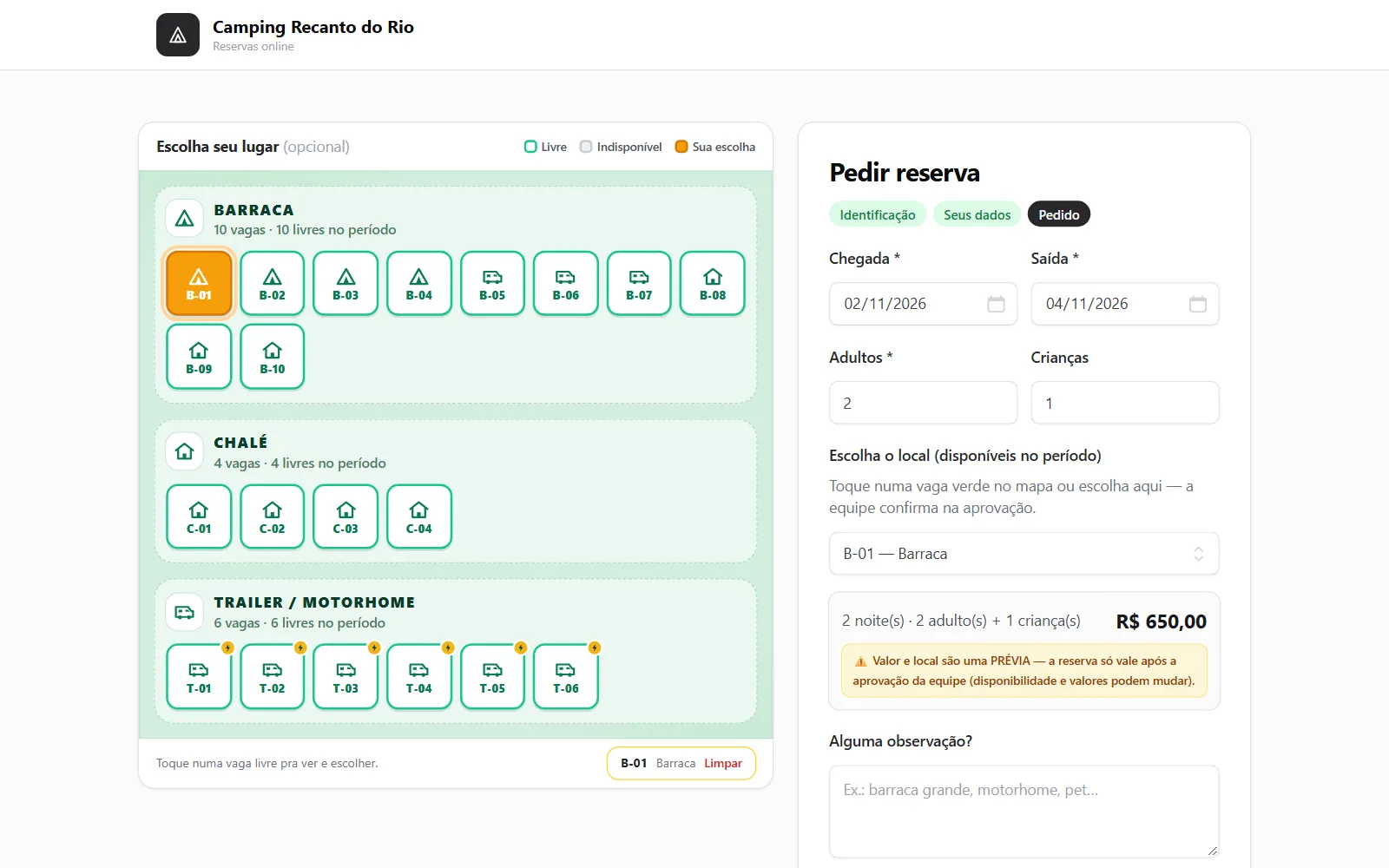Pick spot B-10 on the map
The image size is (1389, 868).
273,357
